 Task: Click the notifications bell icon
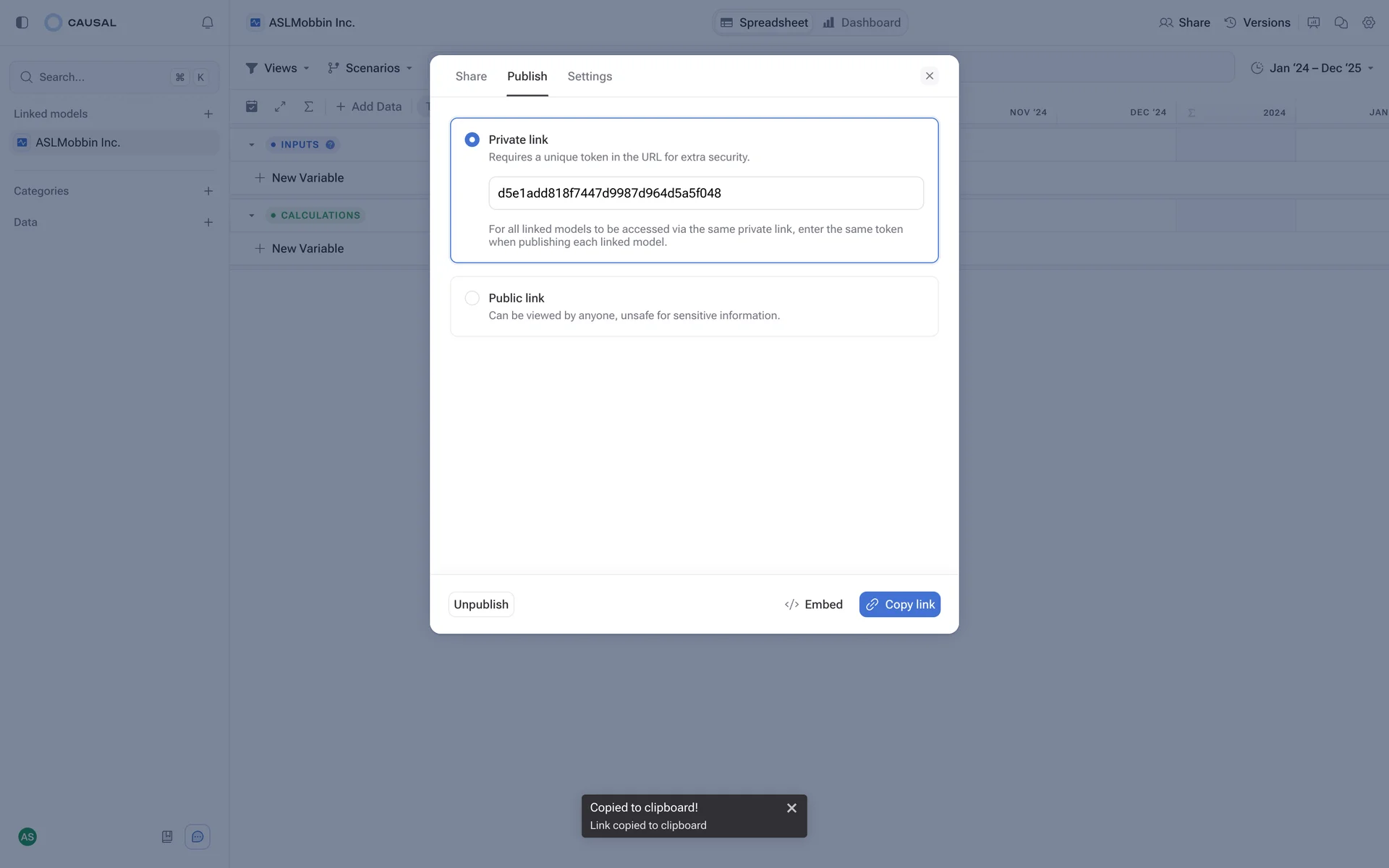coord(208,22)
